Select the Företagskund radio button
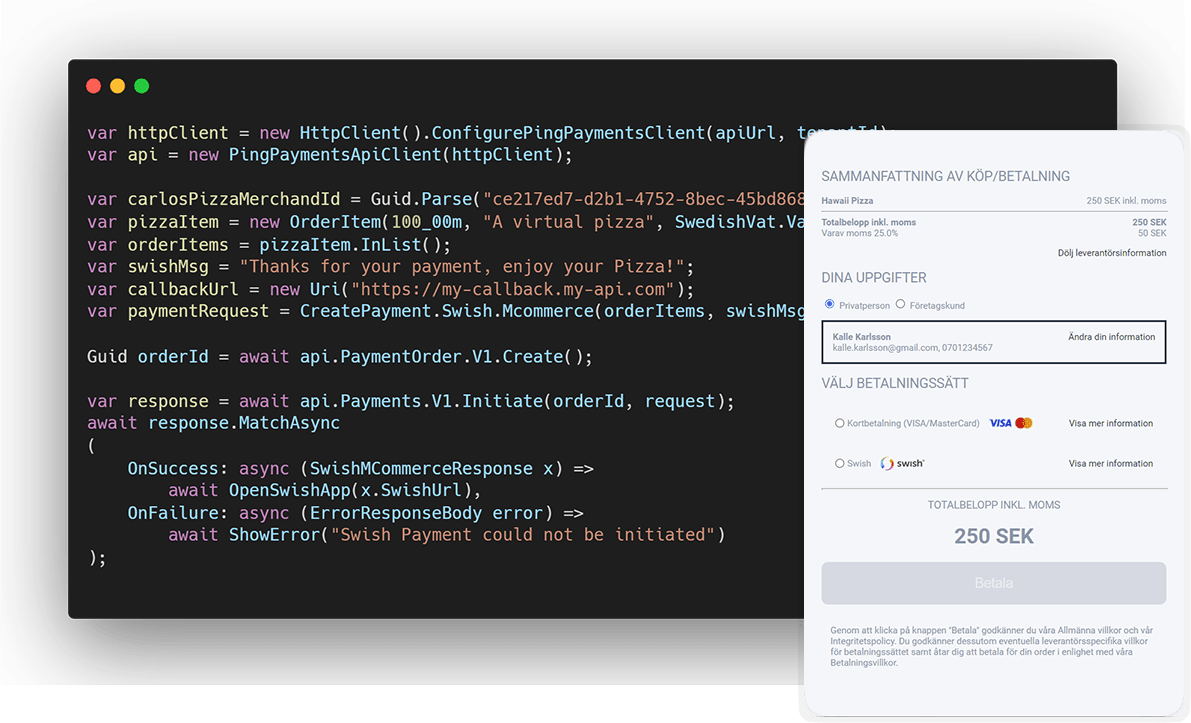This screenshot has width=1191, height=723. (x=898, y=304)
